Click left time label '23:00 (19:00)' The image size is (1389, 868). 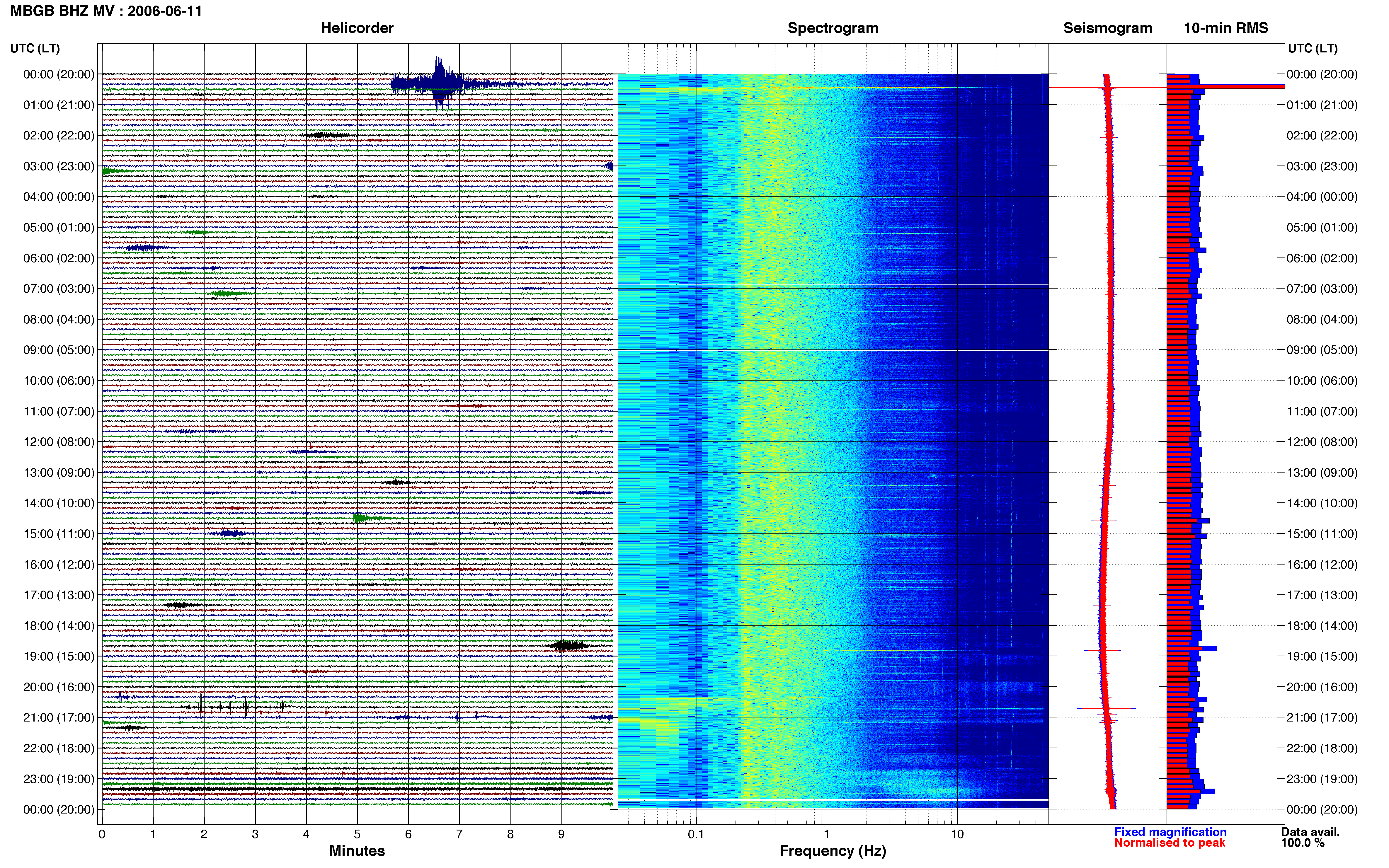(x=59, y=779)
